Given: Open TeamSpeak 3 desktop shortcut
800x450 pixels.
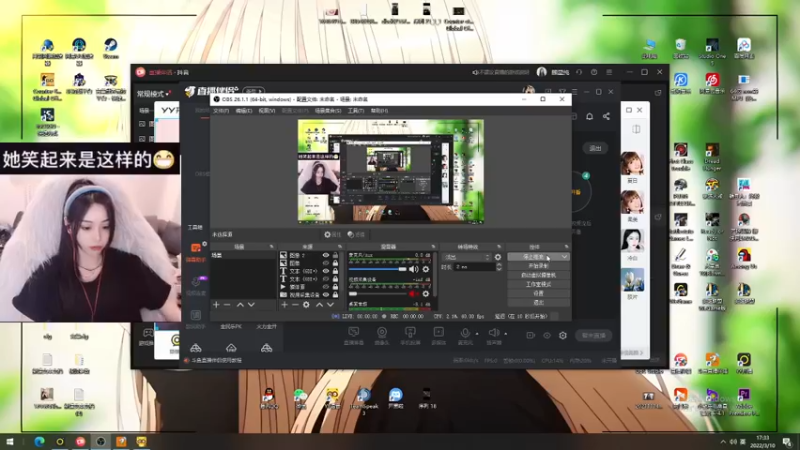Looking at the screenshot, I should click(x=364, y=399).
